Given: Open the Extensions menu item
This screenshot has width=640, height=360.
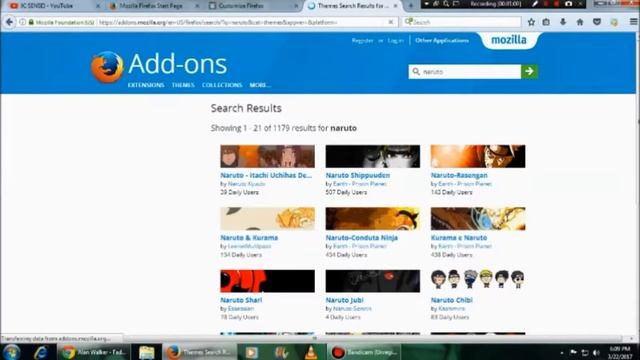Looking at the screenshot, I should tap(146, 85).
